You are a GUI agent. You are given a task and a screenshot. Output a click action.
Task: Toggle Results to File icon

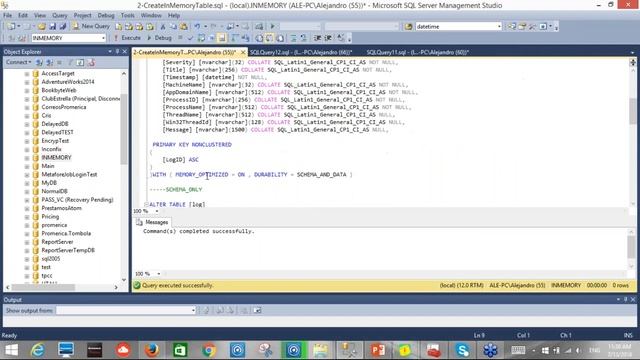(x=280, y=38)
